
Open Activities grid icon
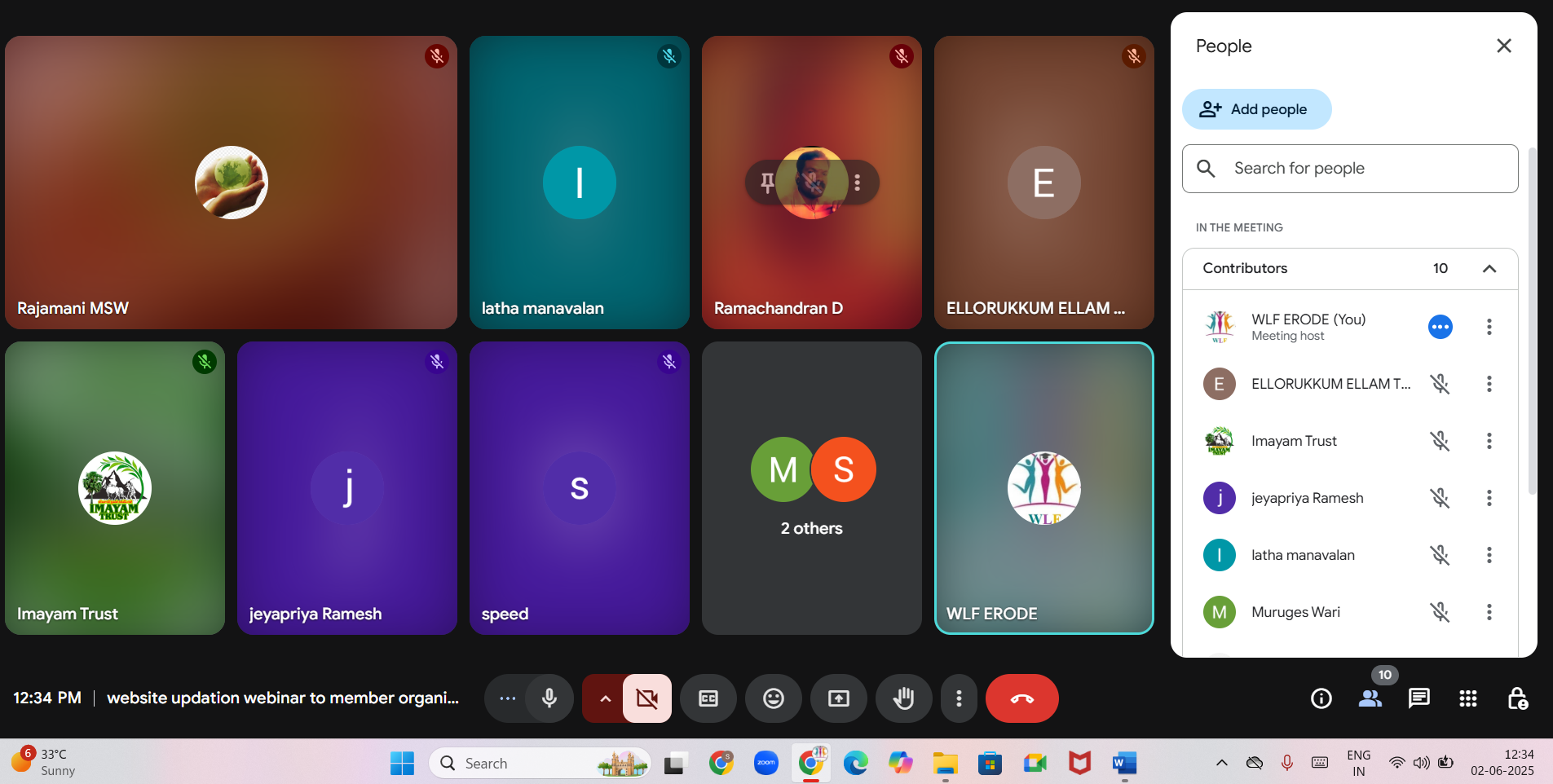coord(1468,698)
